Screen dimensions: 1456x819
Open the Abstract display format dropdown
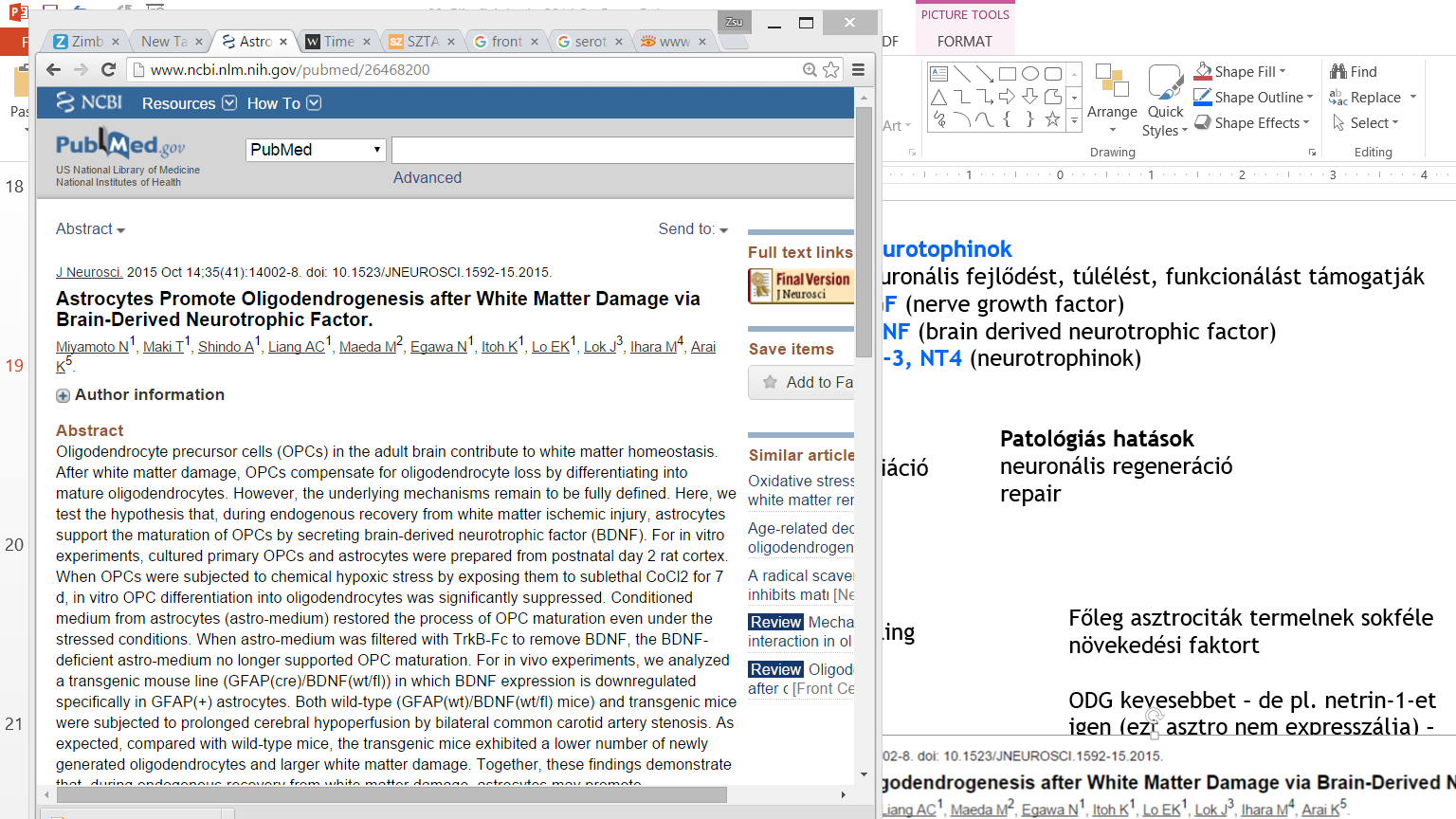[x=91, y=229]
